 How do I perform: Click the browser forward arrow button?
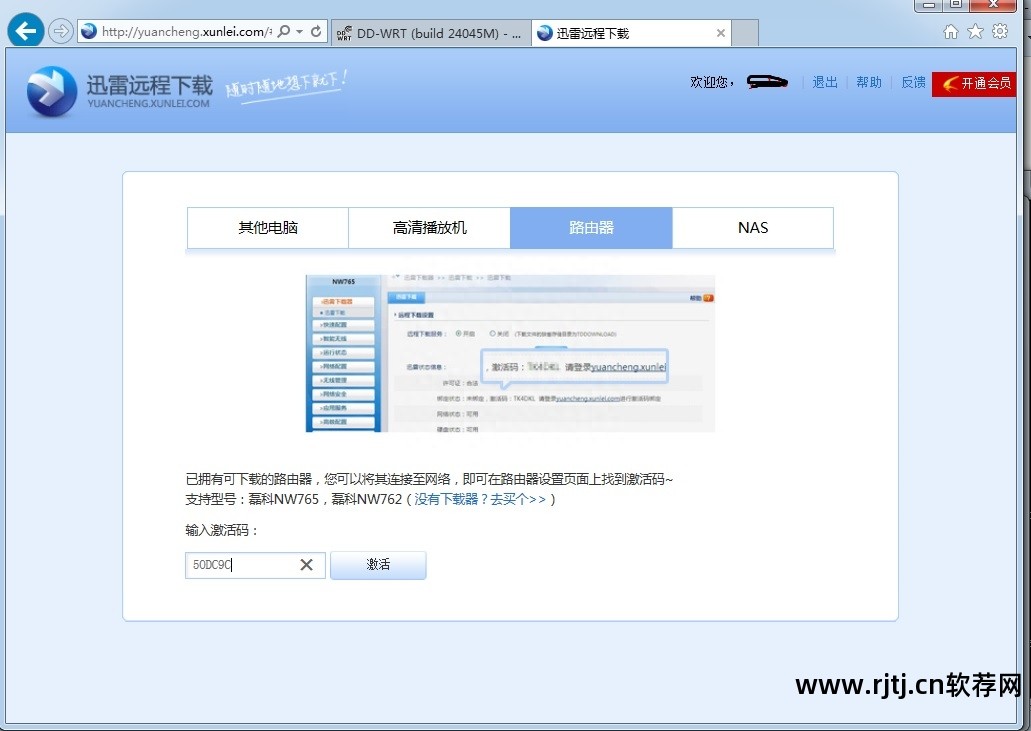click(60, 31)
